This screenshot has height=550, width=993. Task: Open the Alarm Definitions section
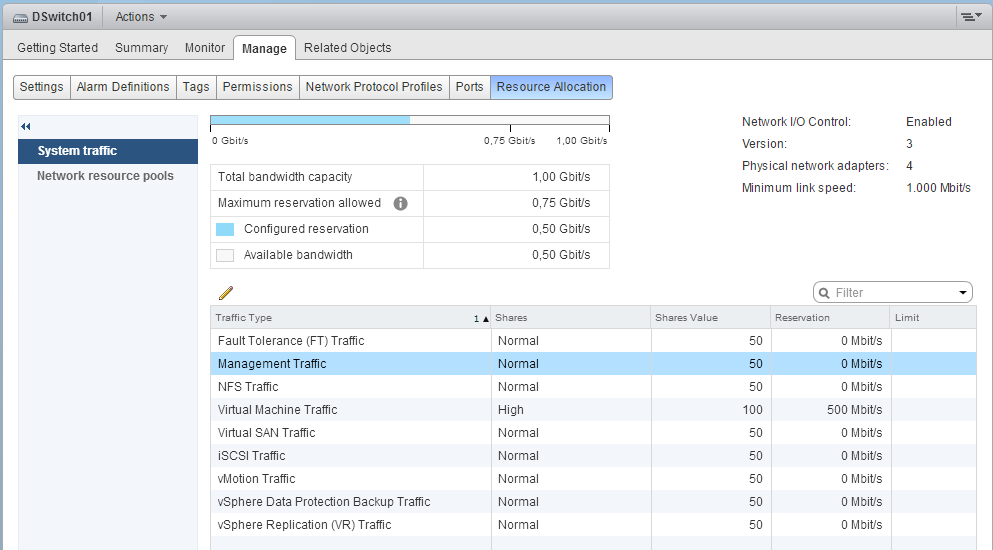[x=123, y=87]
